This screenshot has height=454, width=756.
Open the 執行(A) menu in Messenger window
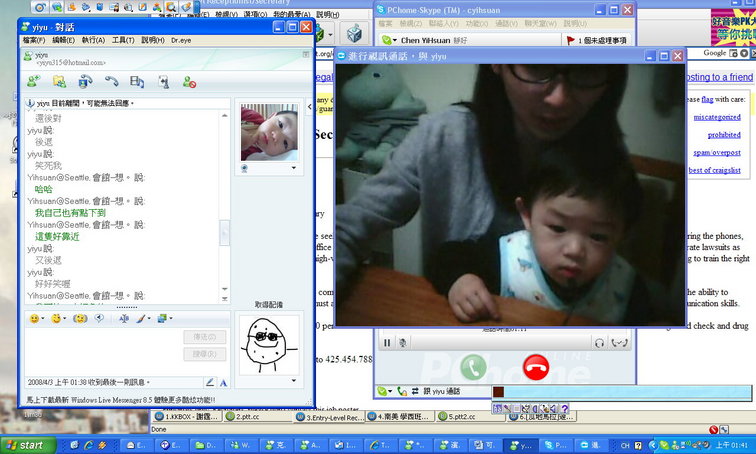pos(93,40)
